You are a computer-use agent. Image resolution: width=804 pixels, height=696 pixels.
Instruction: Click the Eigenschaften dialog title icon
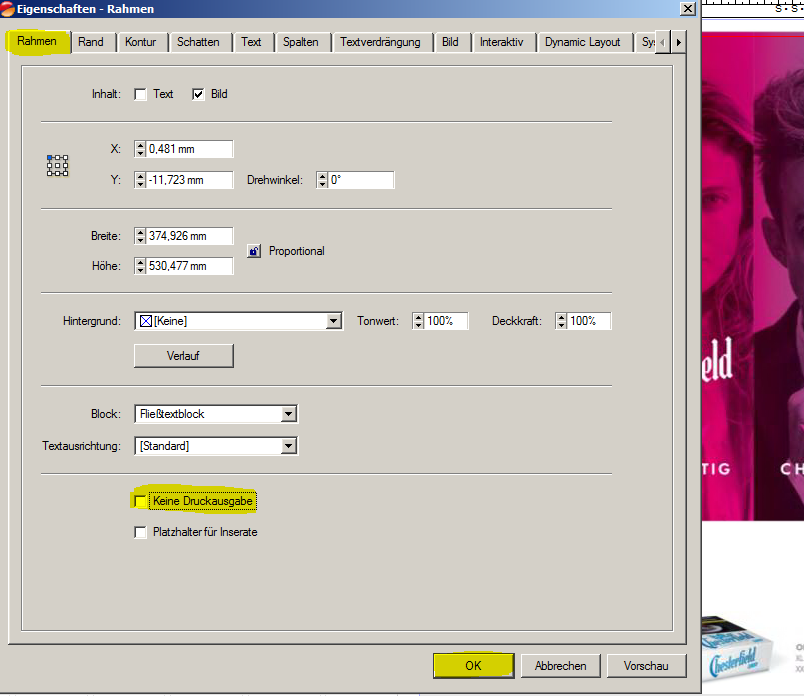(x=9, y=8)
